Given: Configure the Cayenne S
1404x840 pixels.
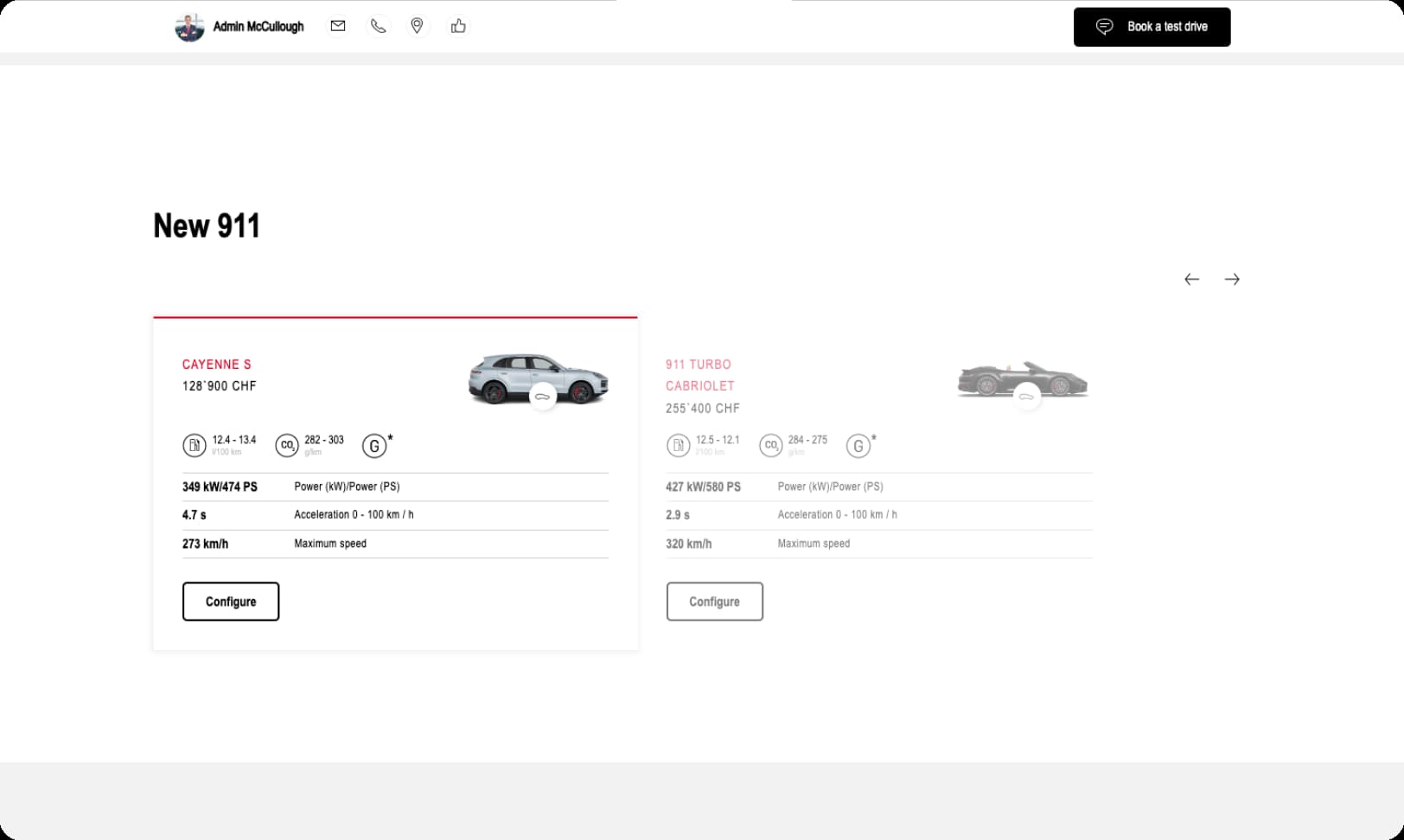Looking at the screenshot, I should pos(231,601).
